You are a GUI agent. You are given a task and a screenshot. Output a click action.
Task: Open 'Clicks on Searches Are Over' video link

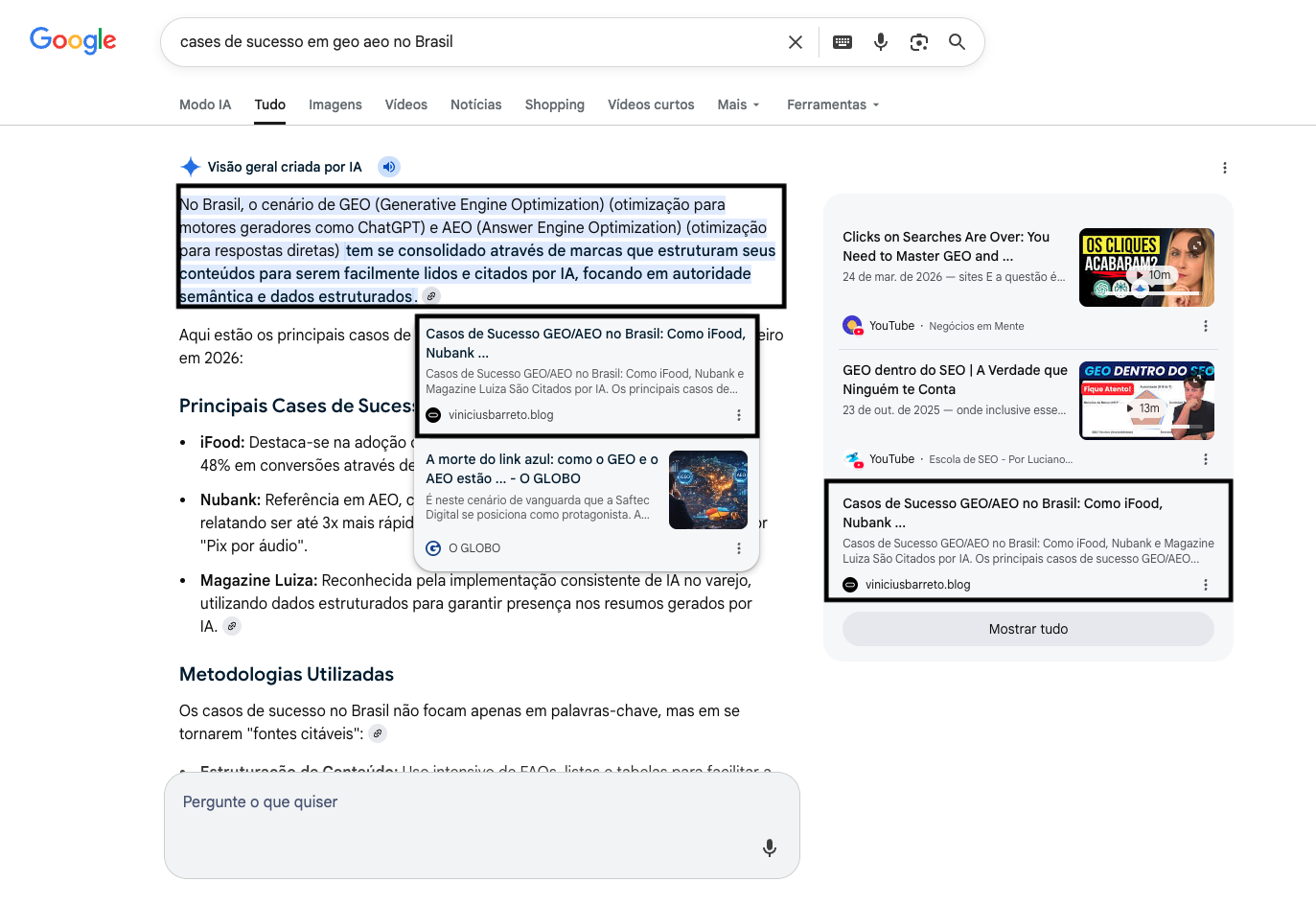tap(946, 246)
